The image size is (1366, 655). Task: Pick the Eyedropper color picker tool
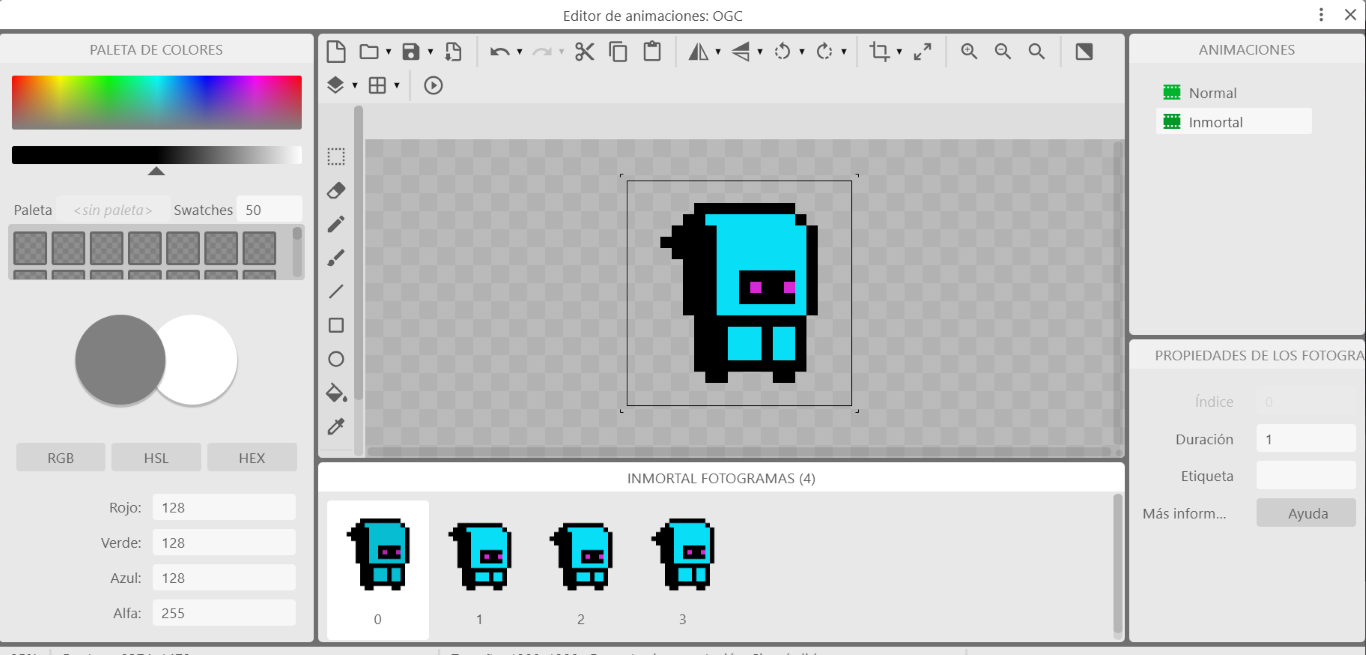tap(336, 427)
